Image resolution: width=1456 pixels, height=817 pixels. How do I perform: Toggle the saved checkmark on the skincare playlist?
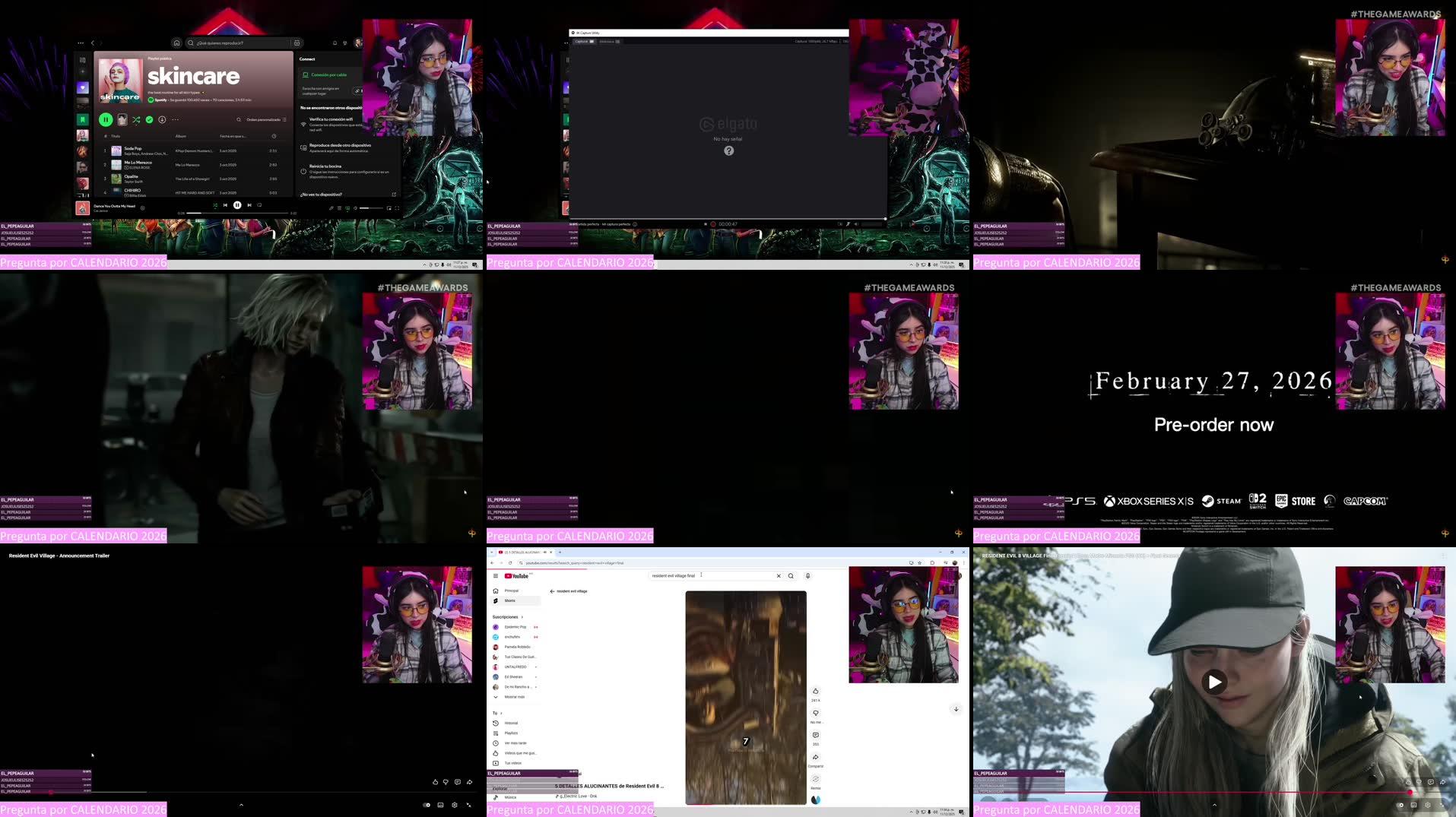pyautogui.click(x=149, y=119)
